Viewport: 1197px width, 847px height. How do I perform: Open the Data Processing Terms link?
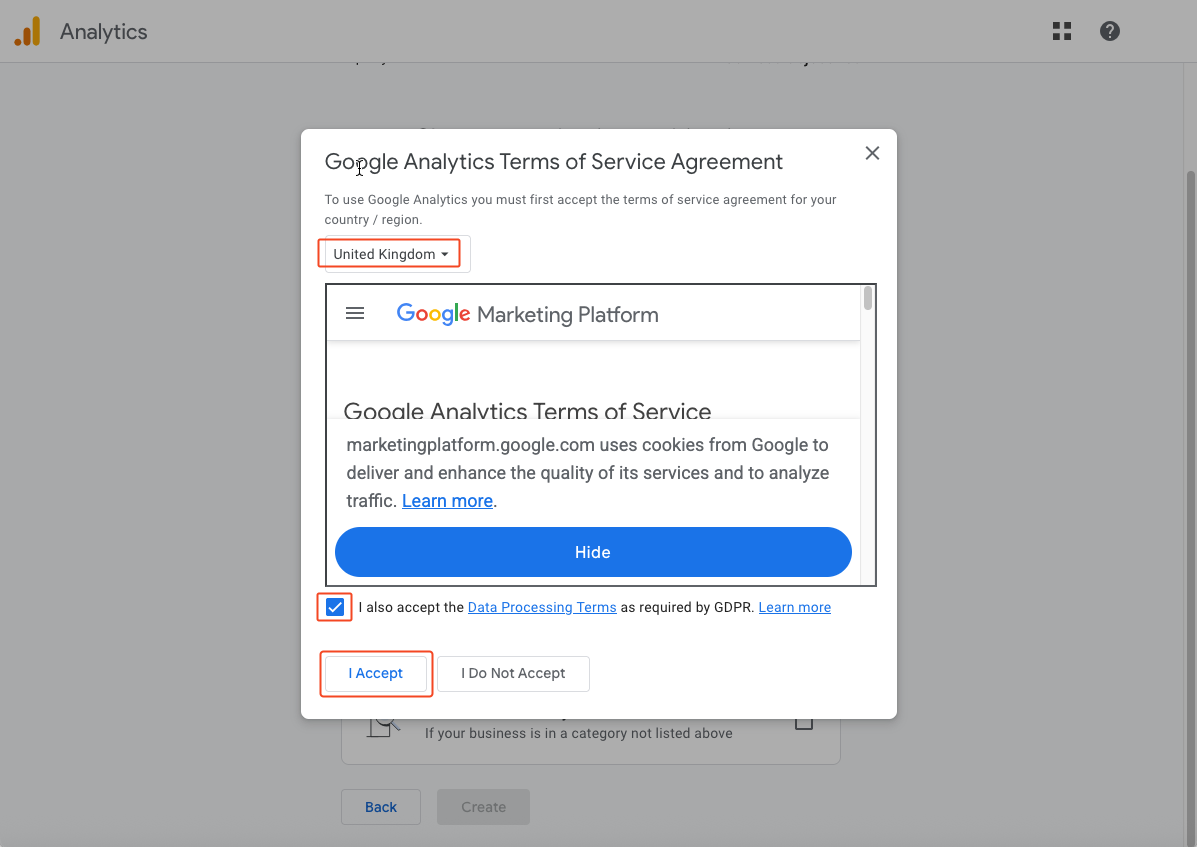tap(542, 607)
